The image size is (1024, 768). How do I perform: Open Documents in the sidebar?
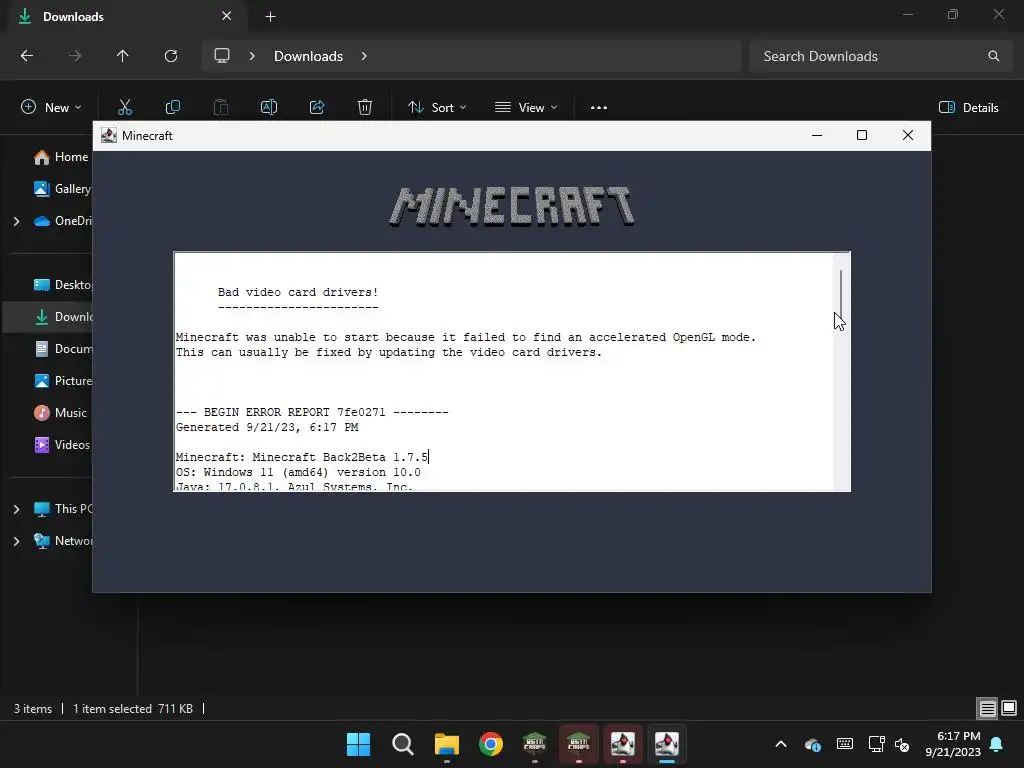(x=62, y=349)
